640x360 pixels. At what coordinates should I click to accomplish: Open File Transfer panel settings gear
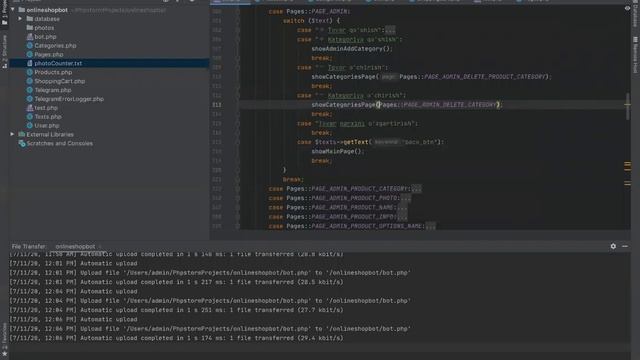click(613, 246)
